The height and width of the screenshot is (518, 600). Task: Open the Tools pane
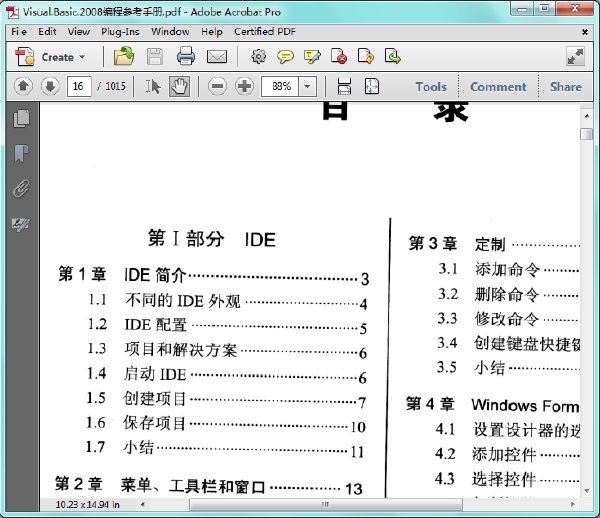pyautogui.click(x=431, y=86)
